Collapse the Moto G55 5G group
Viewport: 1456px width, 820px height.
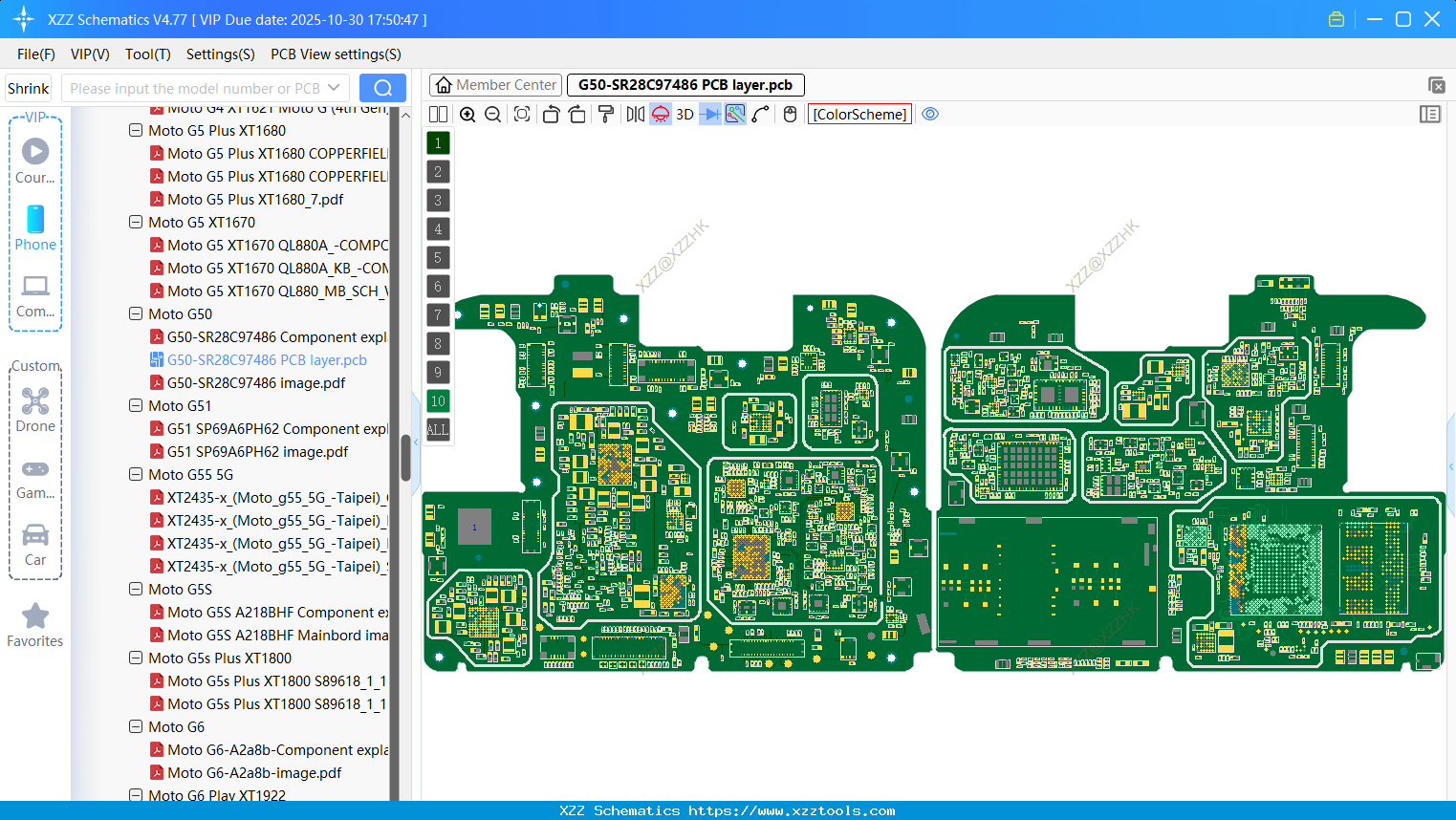(136, 474)
